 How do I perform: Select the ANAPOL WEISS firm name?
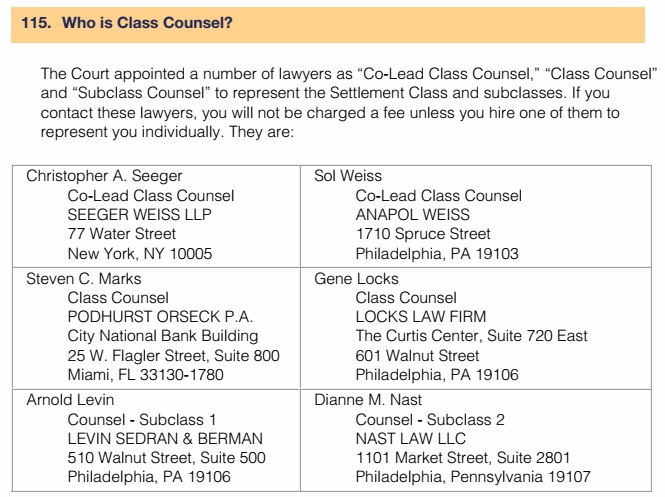pos(412,215)
